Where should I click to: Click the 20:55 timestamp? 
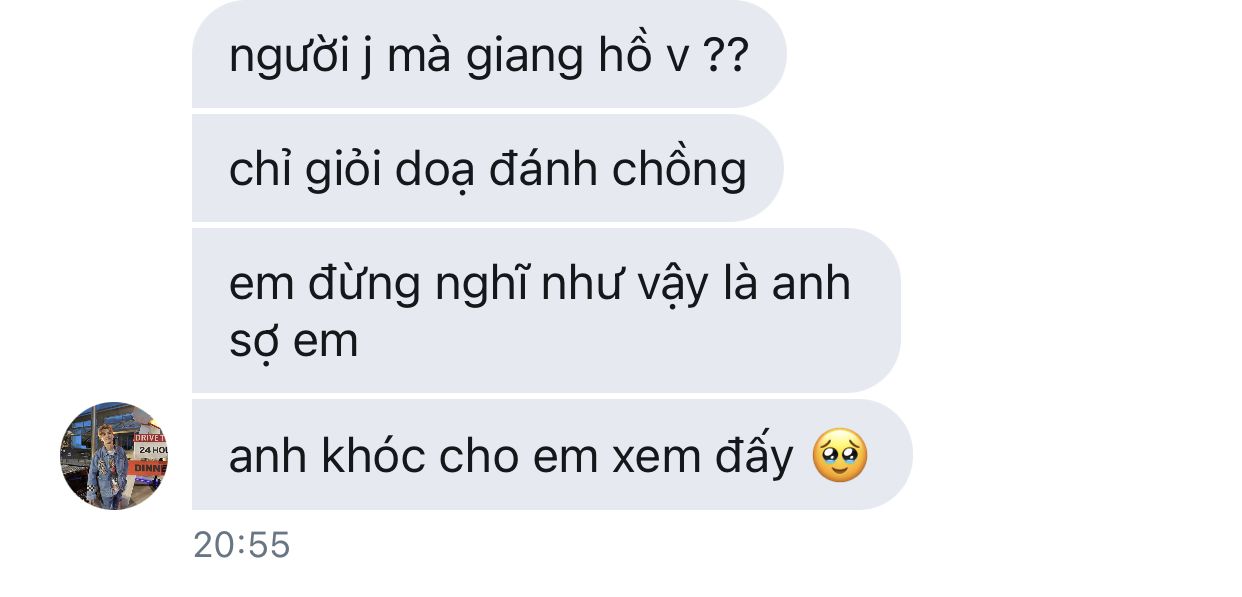[x=241, y=545]
